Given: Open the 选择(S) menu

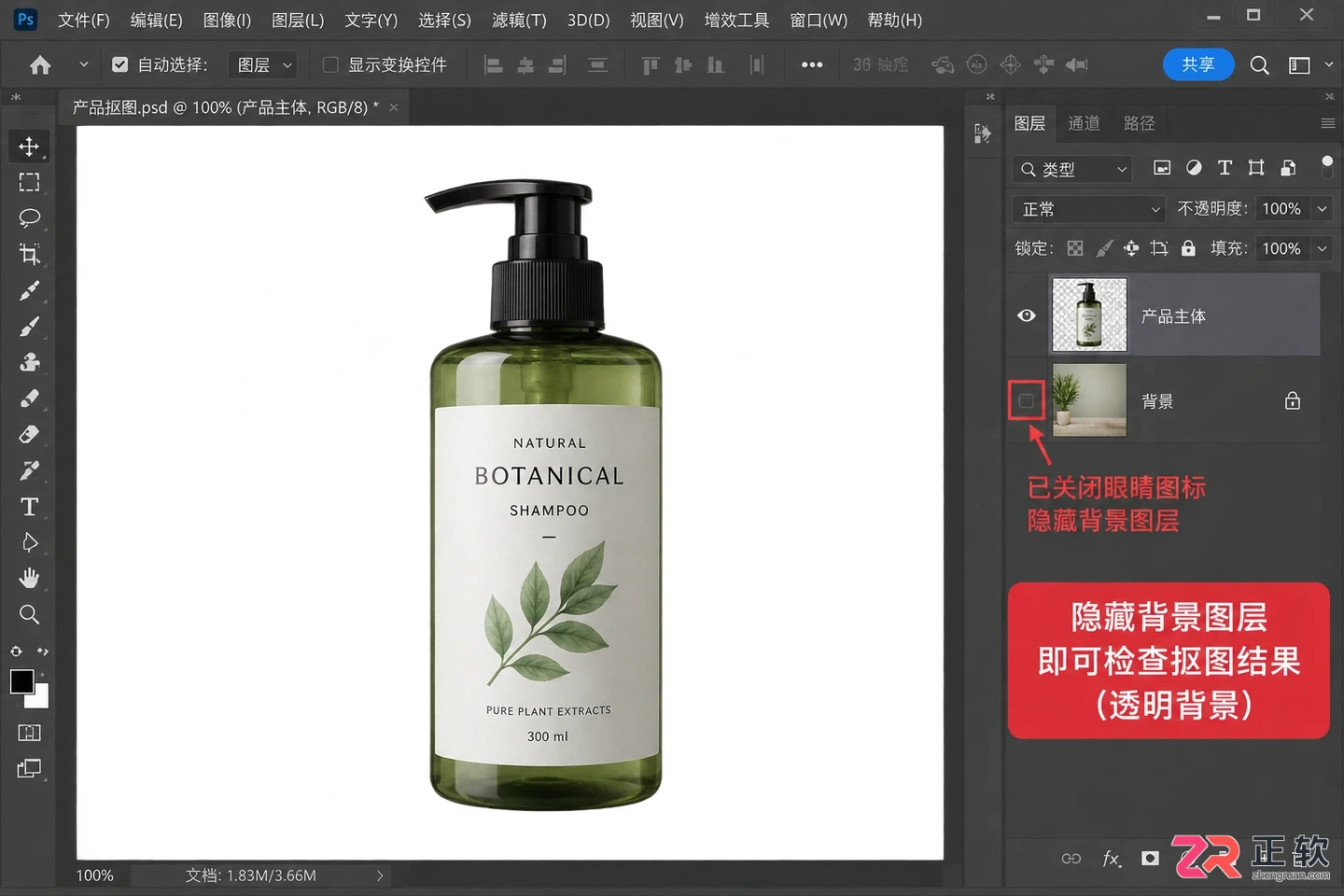Looking at the screenshot, I should [x=444, y=20].
